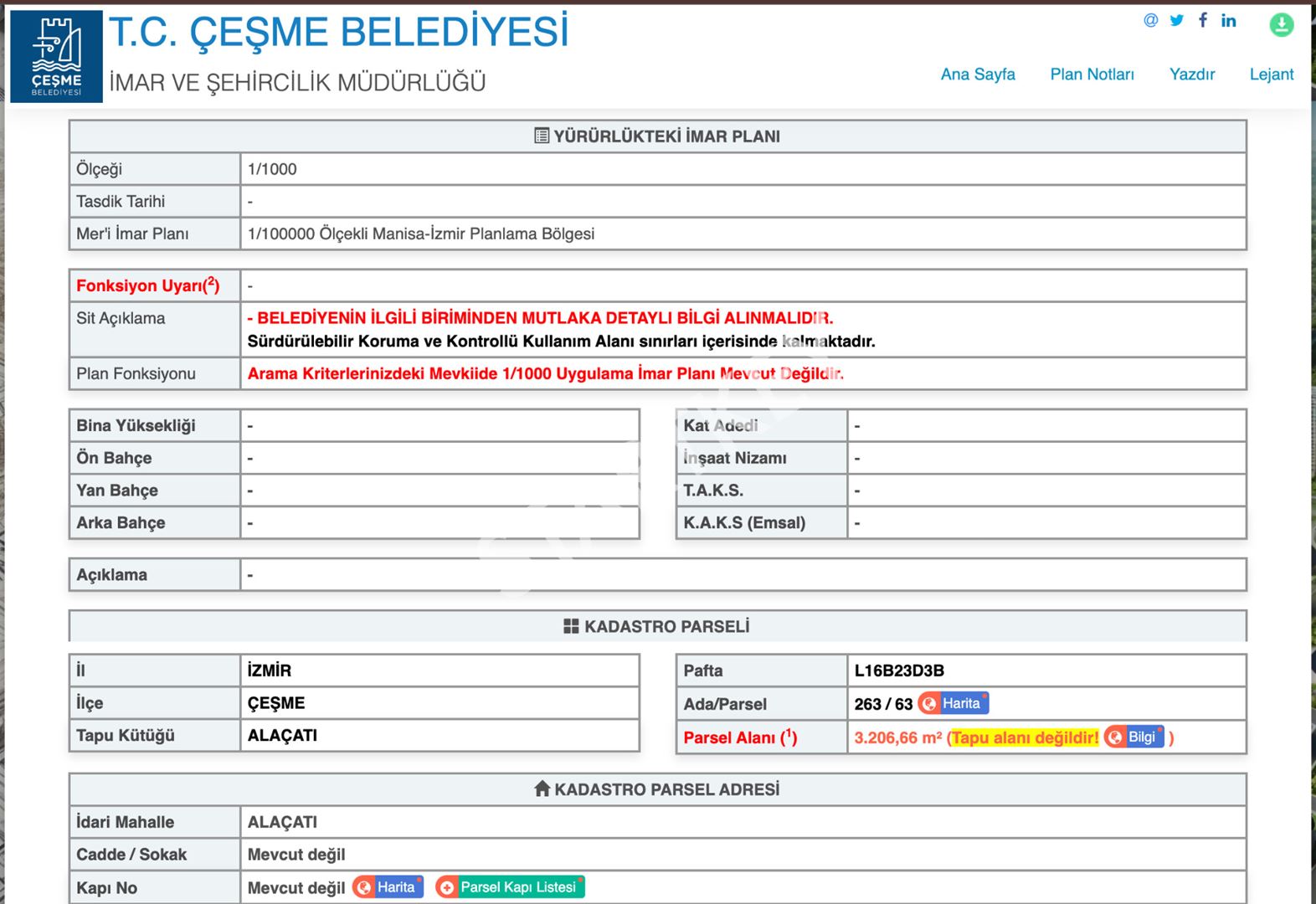Click the list icon beside Yürürlükteki İmar Planı

tap(542, 136)
